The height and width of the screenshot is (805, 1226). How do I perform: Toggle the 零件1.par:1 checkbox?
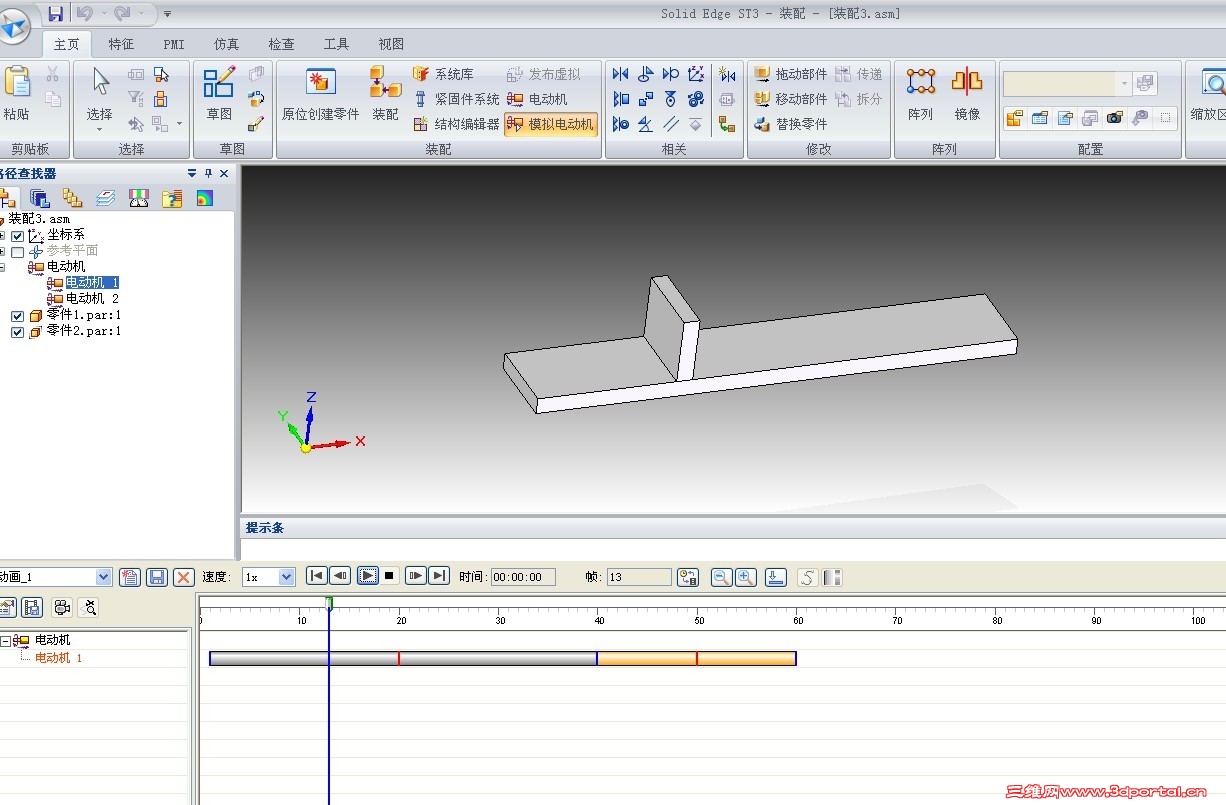coord(17,316)
